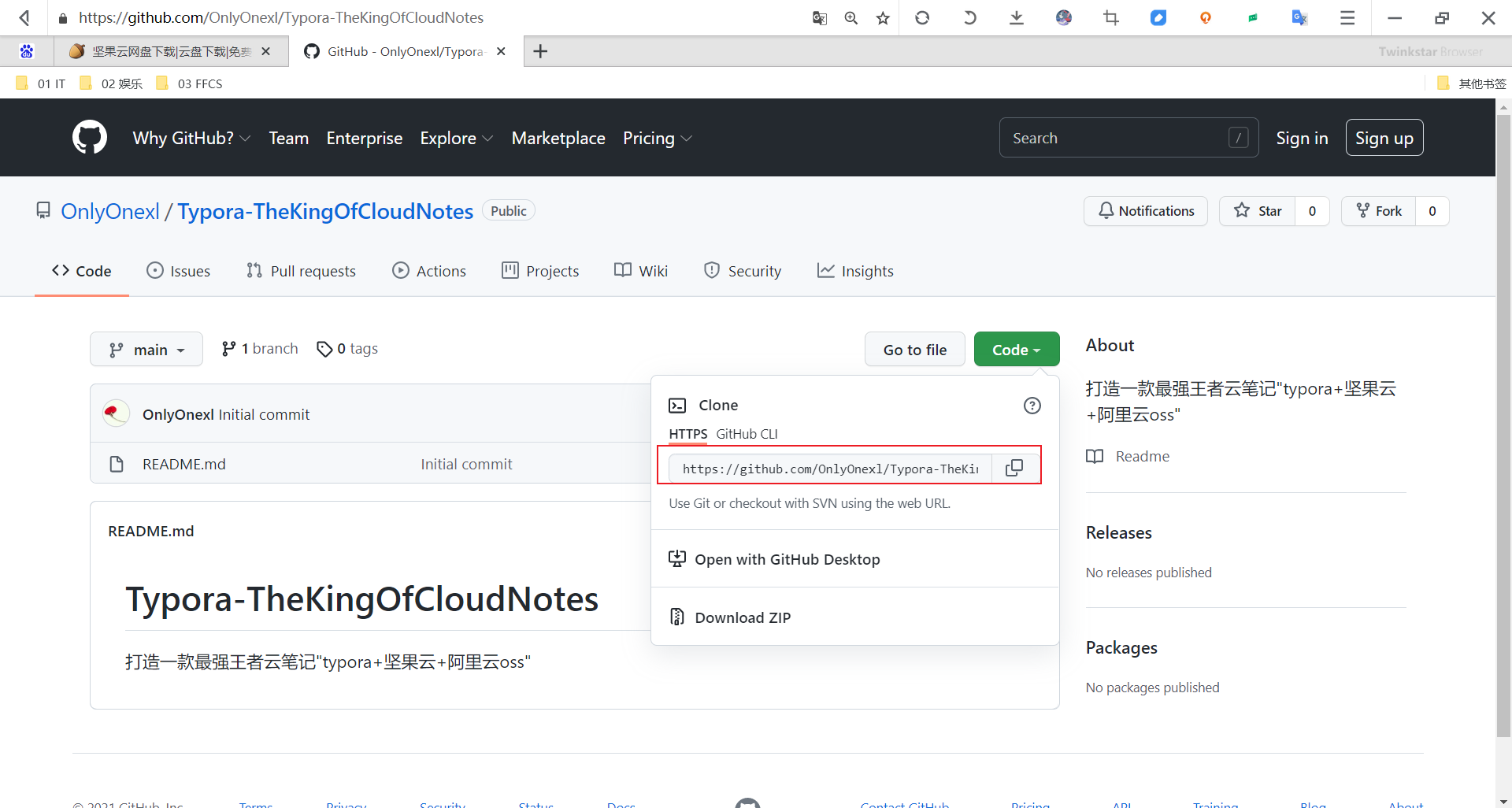Switch to the Security tab
This screenshot has height=808, width=1512.
743,271
